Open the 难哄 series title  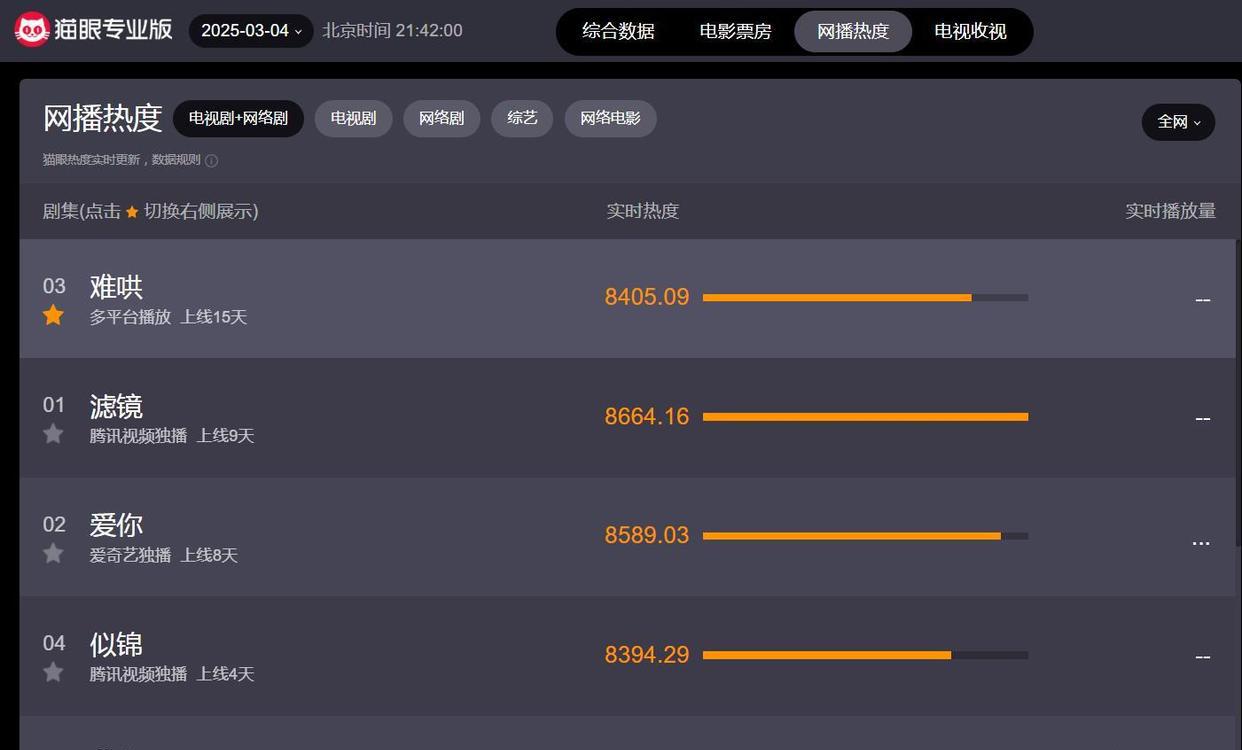tap(116, 287)
